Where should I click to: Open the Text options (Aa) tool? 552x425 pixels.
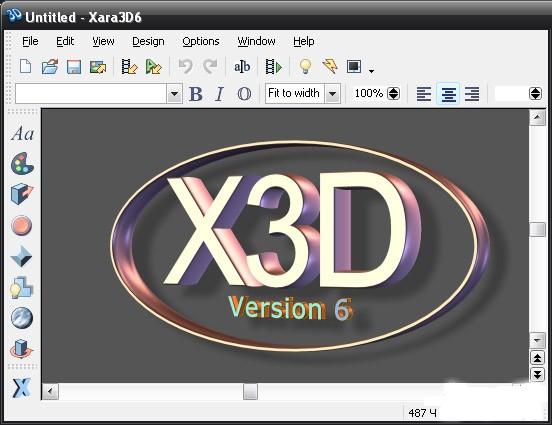tap(23, 133)
